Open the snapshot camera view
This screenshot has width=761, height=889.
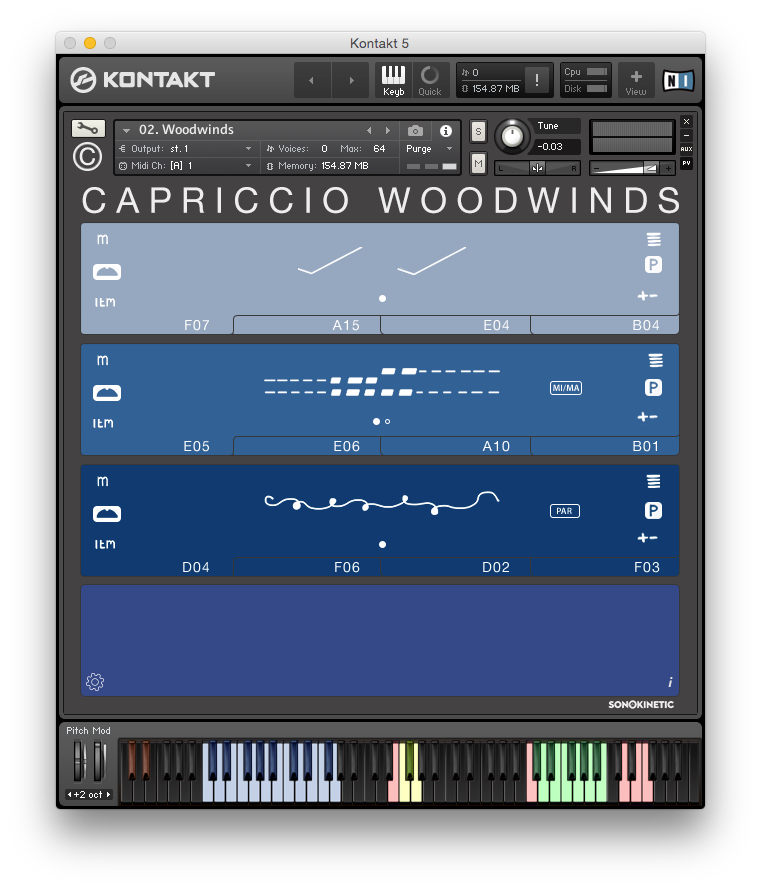[x=415, y=131]
